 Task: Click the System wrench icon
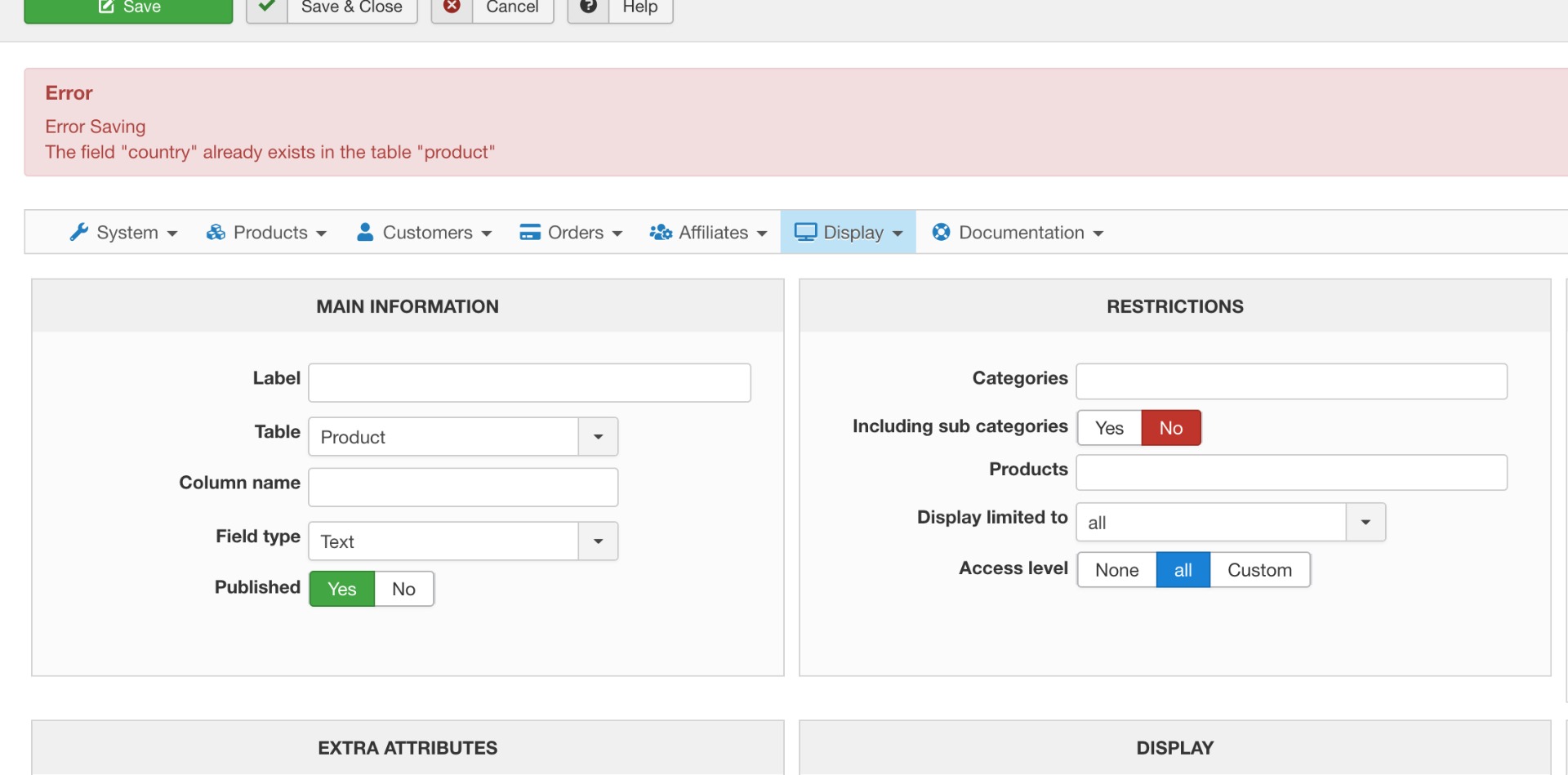[79, 232]
